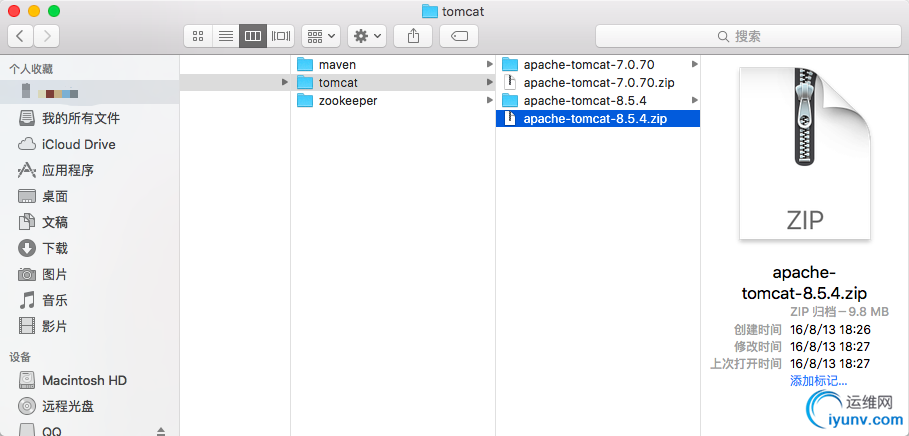This screenshot has height=436, width=909.
Task: Expand the zookeeper folder arrow
Action: (490, 100)
